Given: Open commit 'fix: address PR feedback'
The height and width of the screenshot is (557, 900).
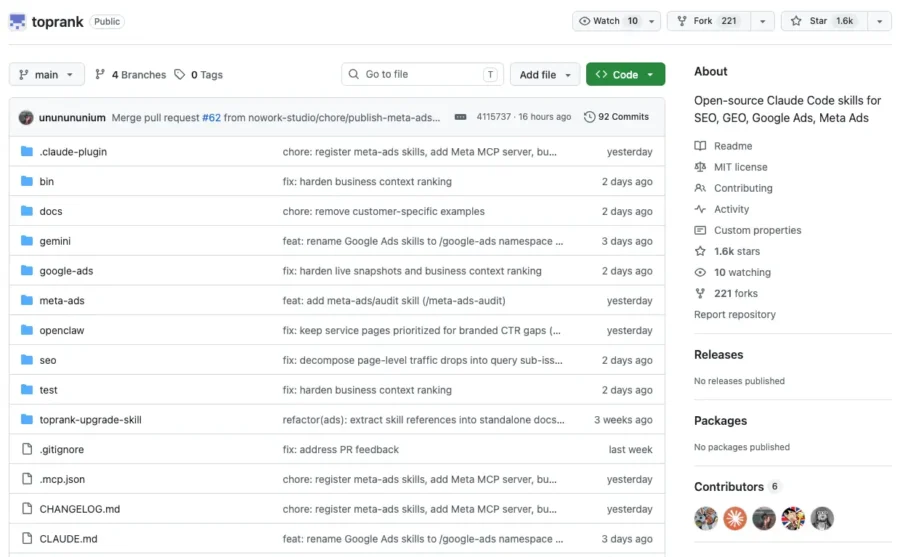Looking at the screenshot, I should [340, 450].
